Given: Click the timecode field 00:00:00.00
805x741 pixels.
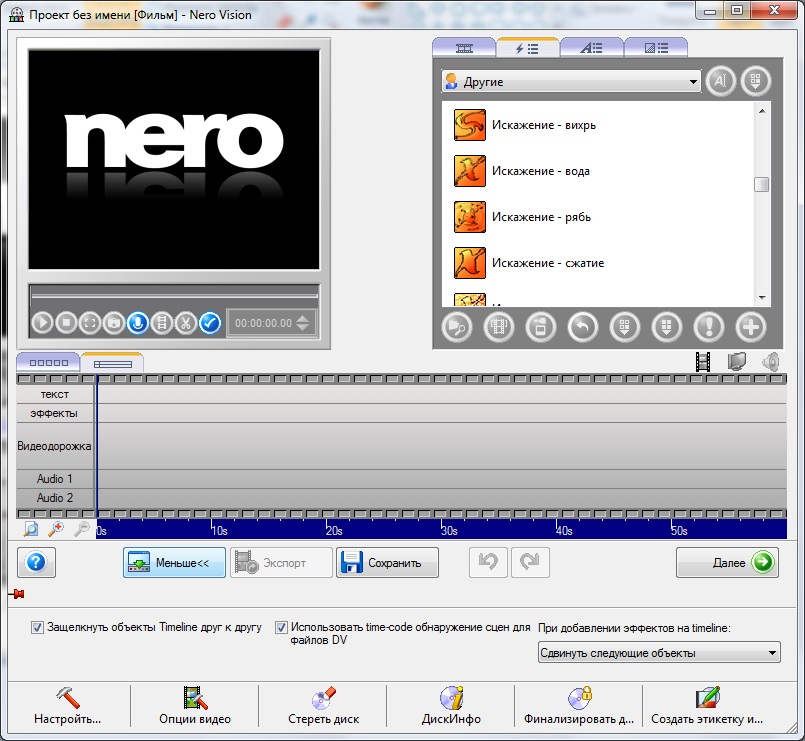Looking at the screenshot, I should point(263,323).
